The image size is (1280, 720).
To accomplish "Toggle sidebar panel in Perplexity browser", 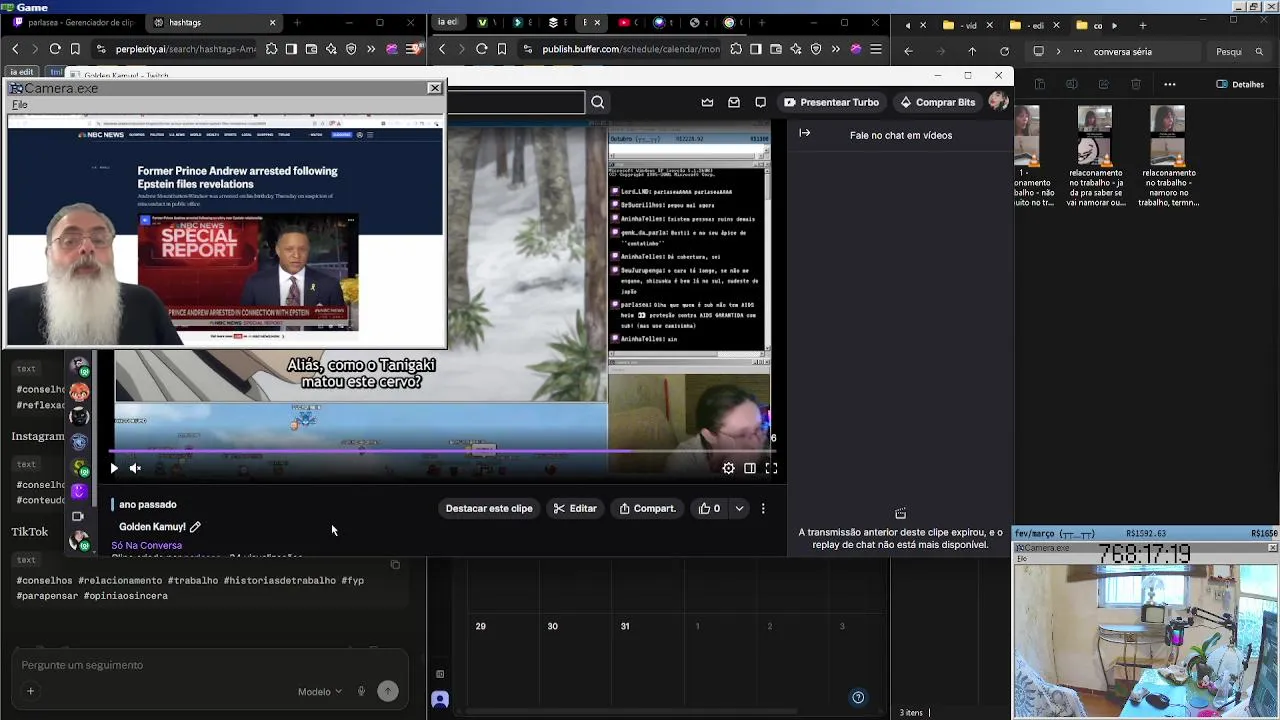I will click(291, 48).
